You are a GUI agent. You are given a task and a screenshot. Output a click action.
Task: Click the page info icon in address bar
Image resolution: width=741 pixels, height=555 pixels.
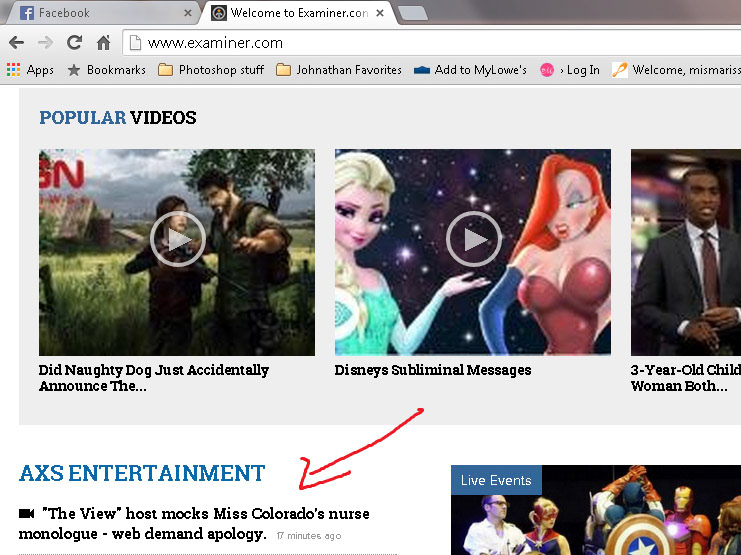pyautogui.click(x=135, y=43)
